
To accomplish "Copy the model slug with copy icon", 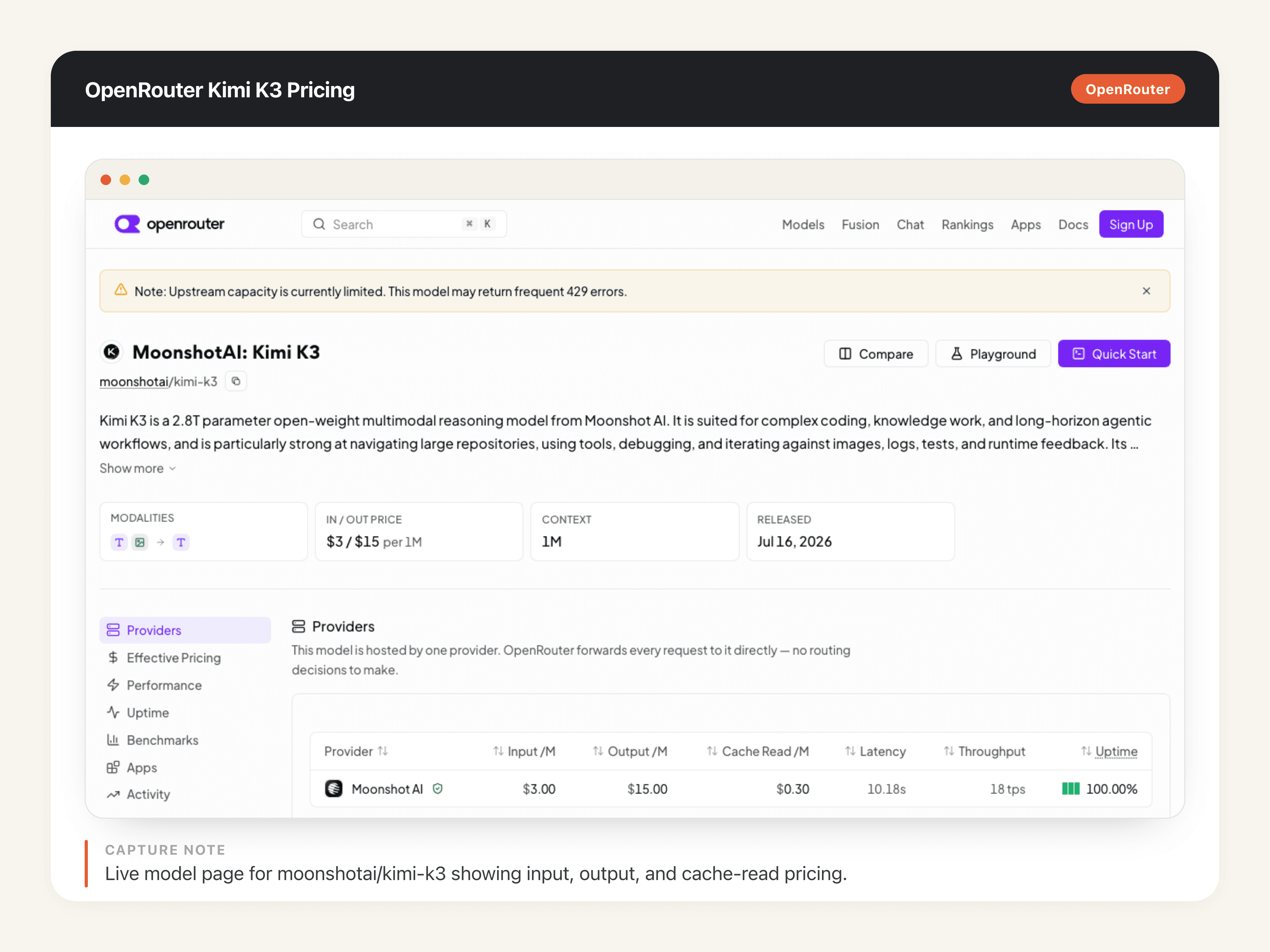I will click(235, 381).
